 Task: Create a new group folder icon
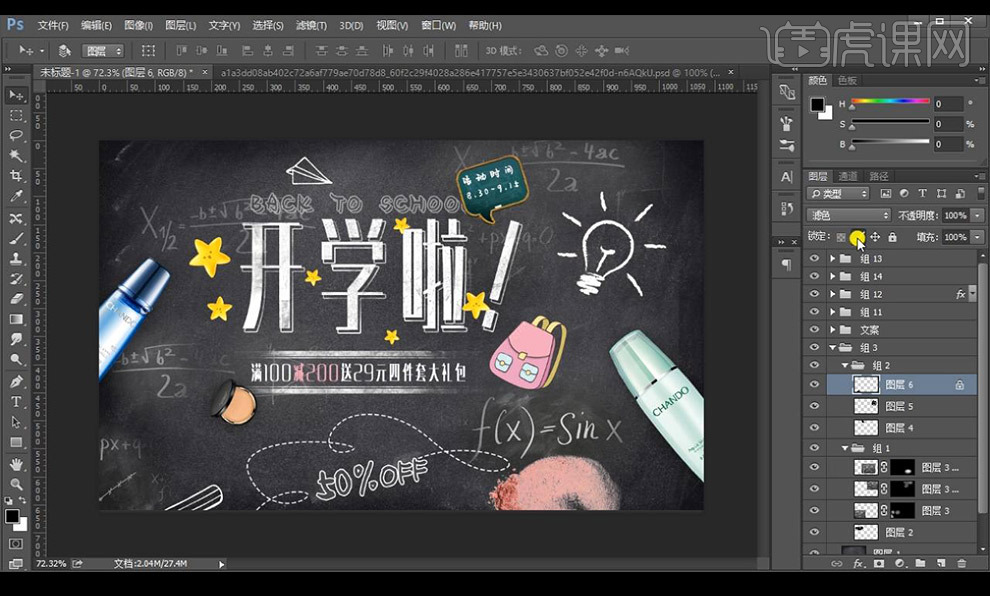pos(921,563)
